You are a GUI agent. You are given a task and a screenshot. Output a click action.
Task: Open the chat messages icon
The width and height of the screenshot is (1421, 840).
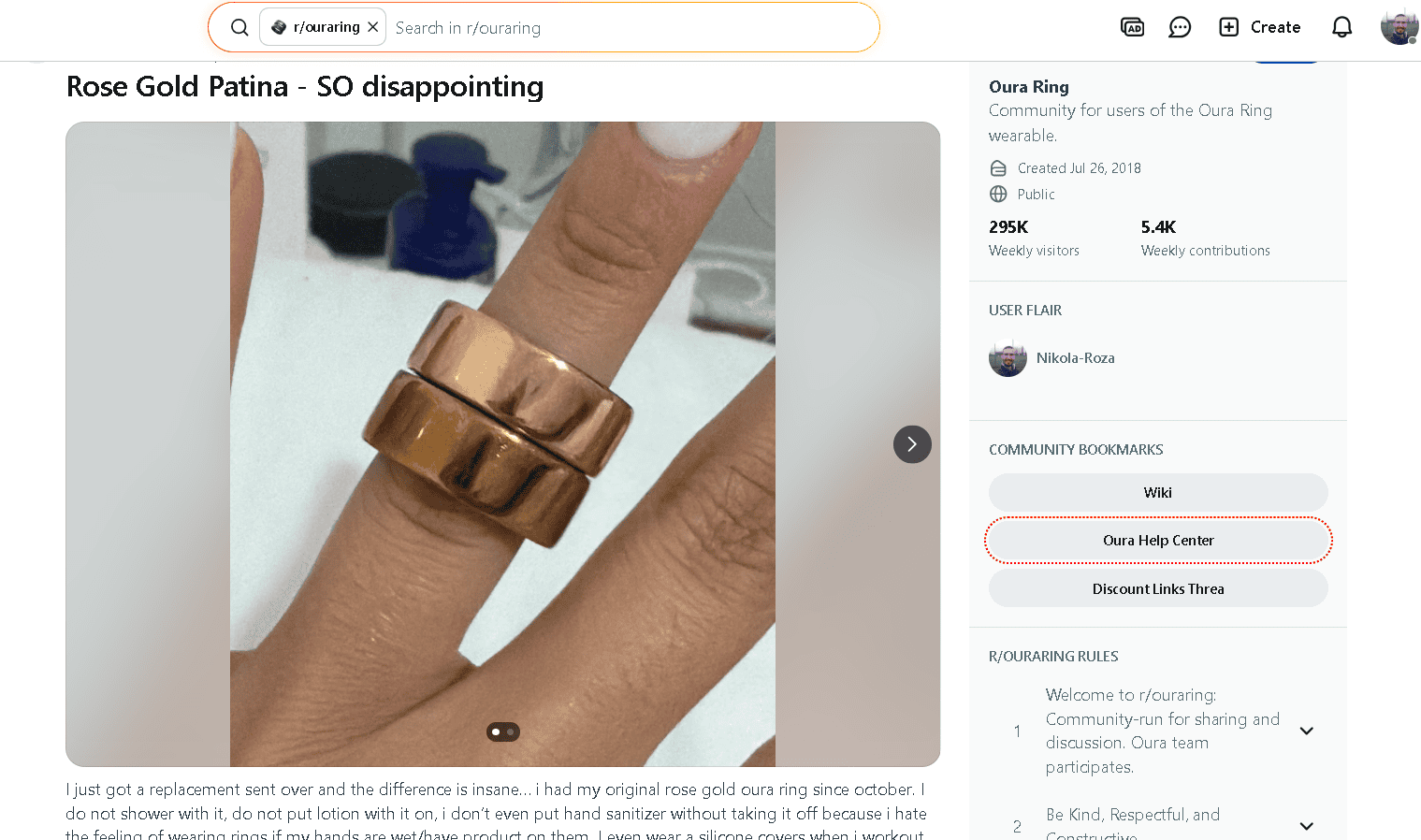click(1180, 27)
